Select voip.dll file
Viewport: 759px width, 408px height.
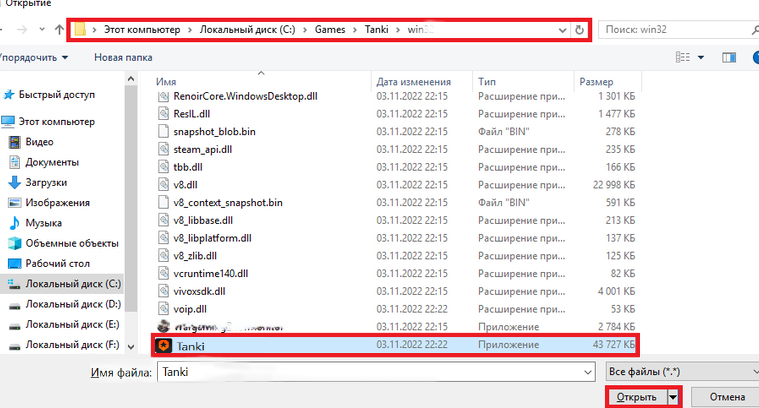[x=190, y=309]
